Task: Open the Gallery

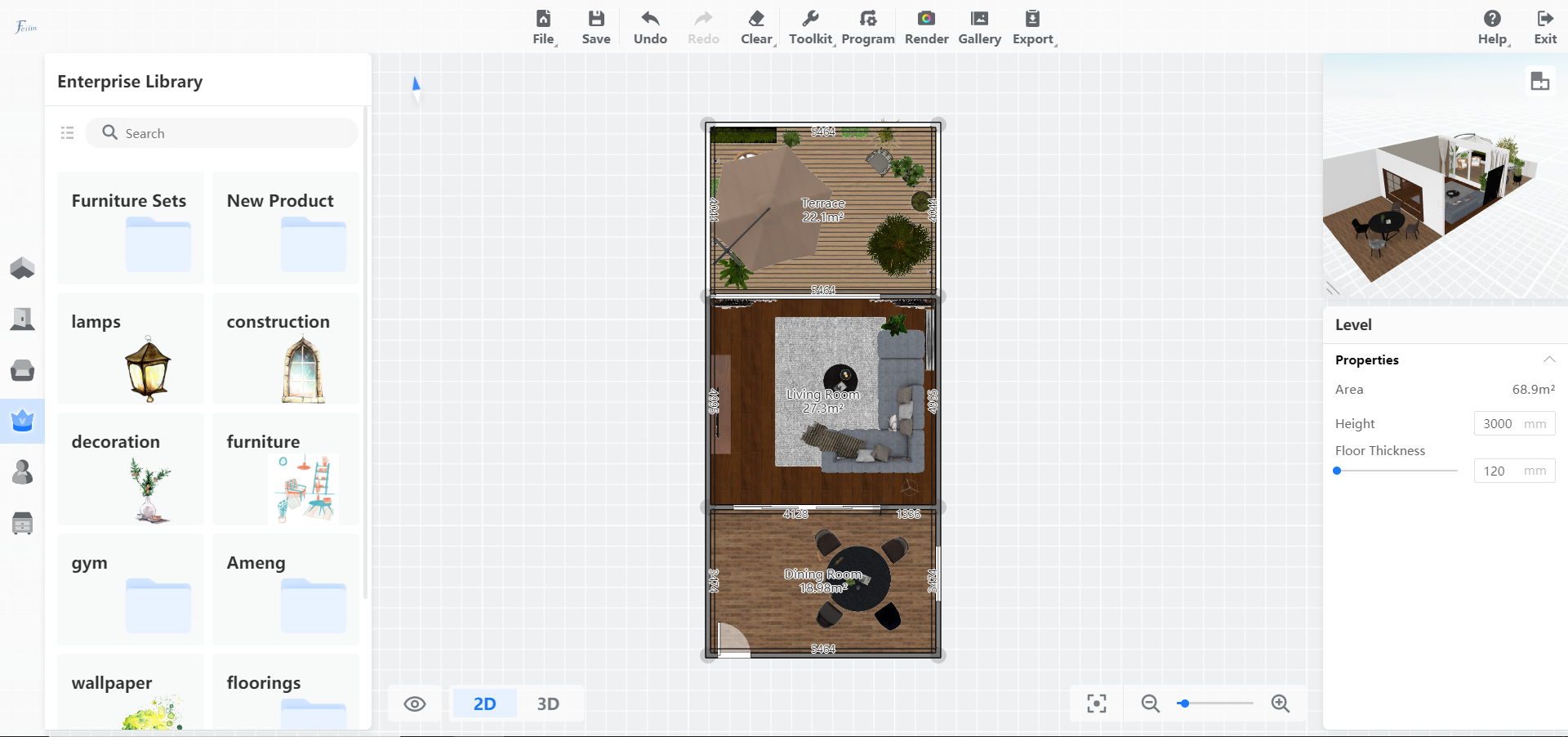Action: 980,28
